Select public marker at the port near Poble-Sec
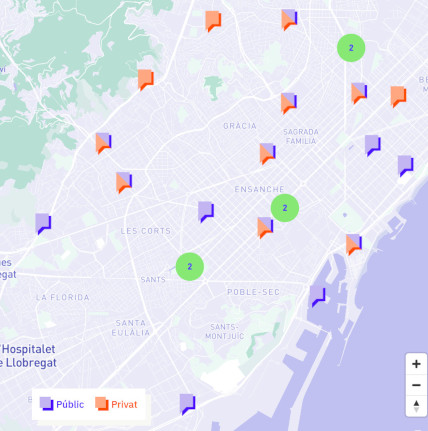Image resolution: width=428 pixels, height=431 pixels. click(317, 296)
